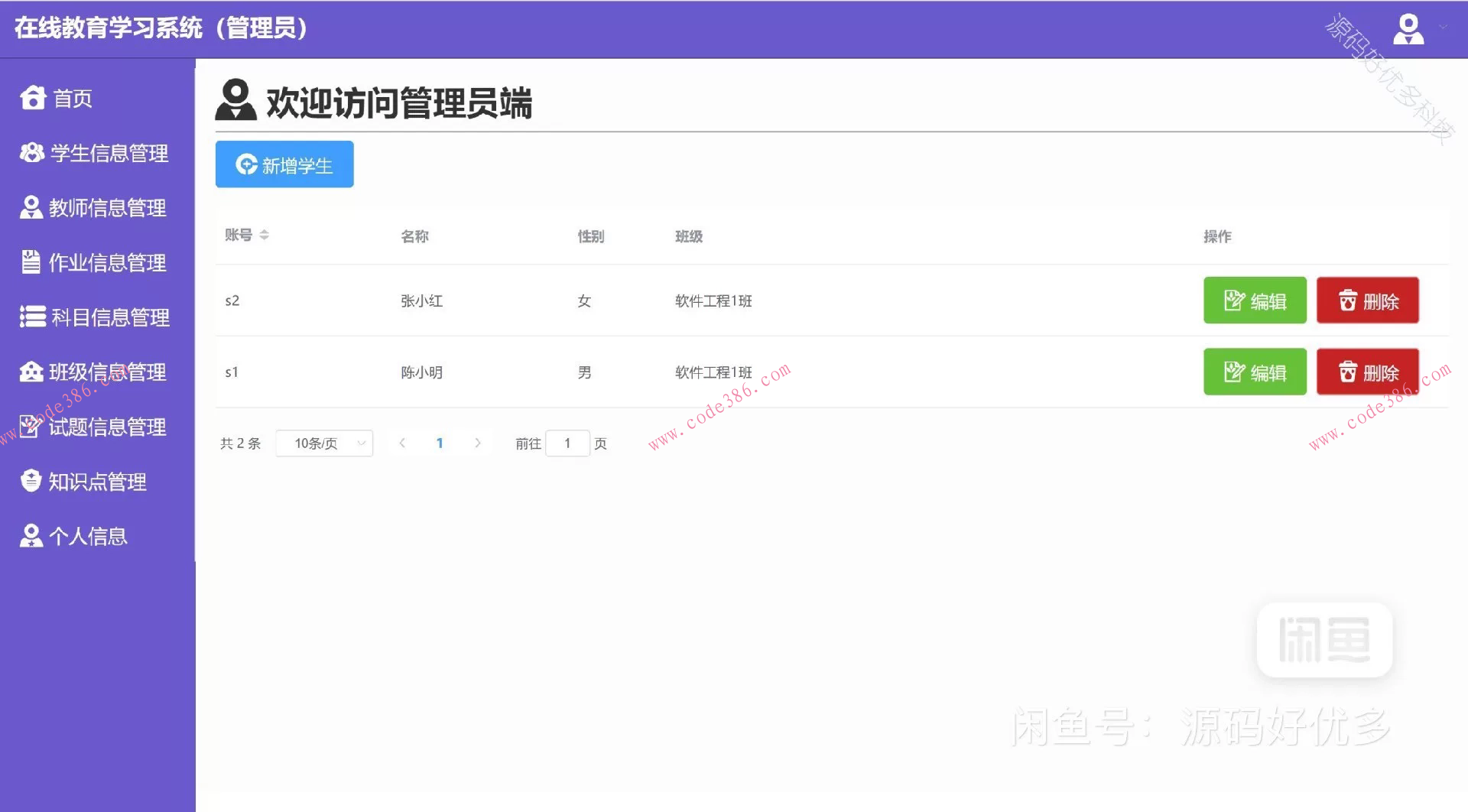Click 编辑 for student 张小红
The width and height of the screenshot is (1468, 812).
pyautogui.click(x=1254, y=300)
